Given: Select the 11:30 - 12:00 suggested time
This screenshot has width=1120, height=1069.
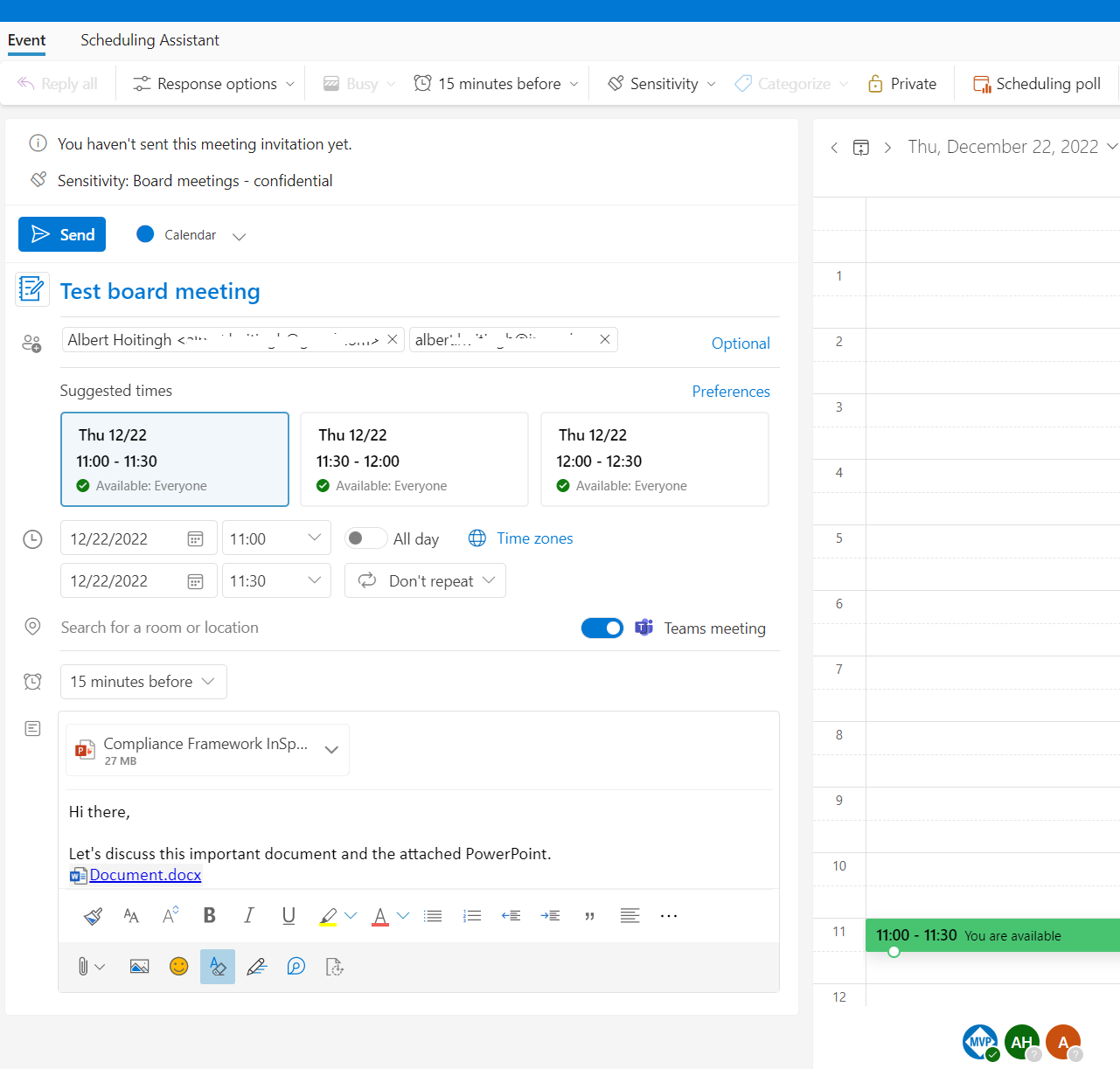Looking at the screenshot, I should [414, 460].
